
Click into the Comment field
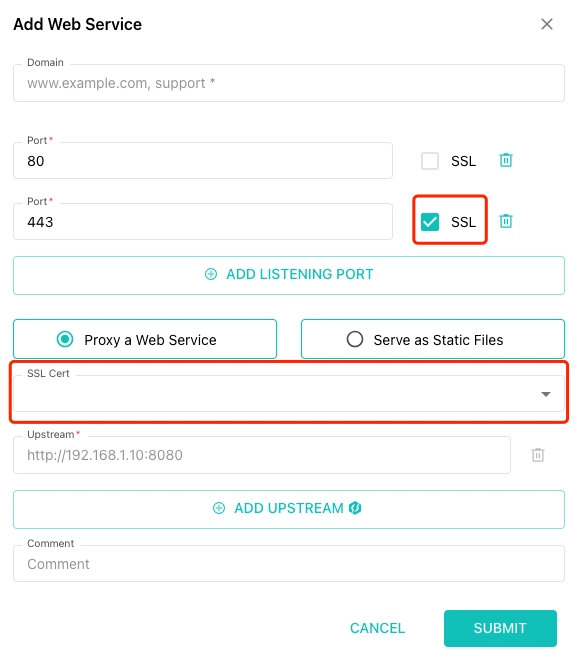pos(289,564)
